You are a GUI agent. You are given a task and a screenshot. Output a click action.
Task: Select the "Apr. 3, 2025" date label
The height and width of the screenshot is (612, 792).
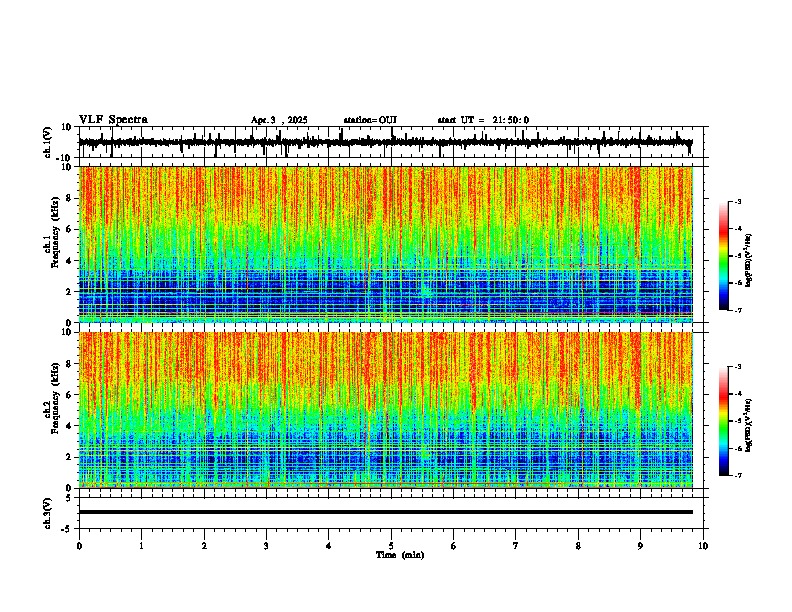coord(279,120)
